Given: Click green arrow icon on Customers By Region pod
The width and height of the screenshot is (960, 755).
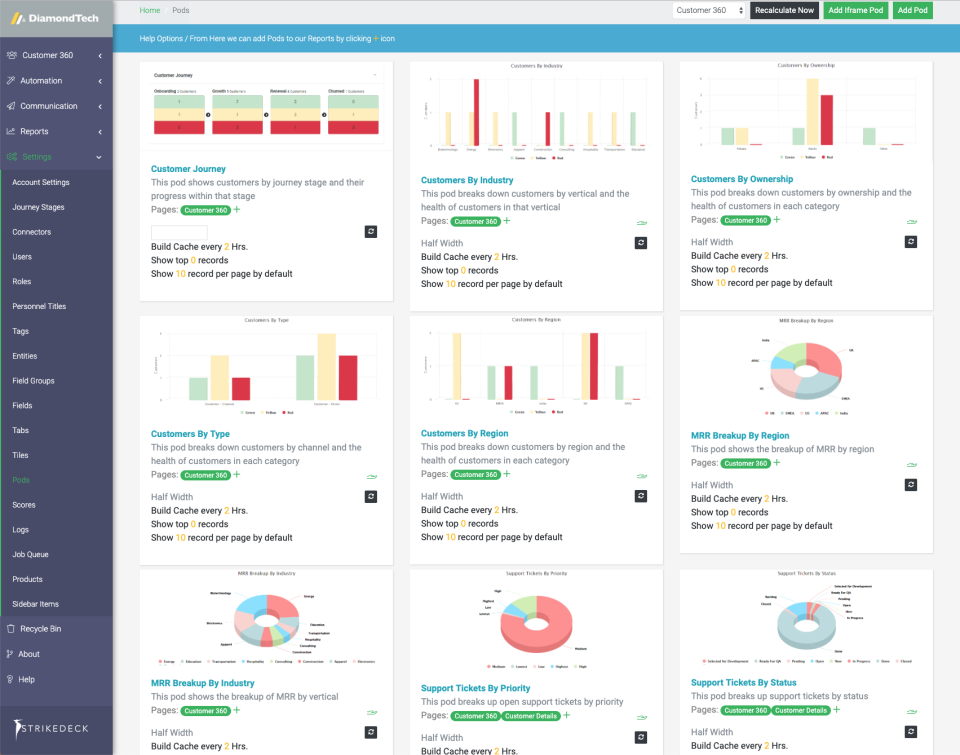Looking at the screenshot, I should pos(642,476).
